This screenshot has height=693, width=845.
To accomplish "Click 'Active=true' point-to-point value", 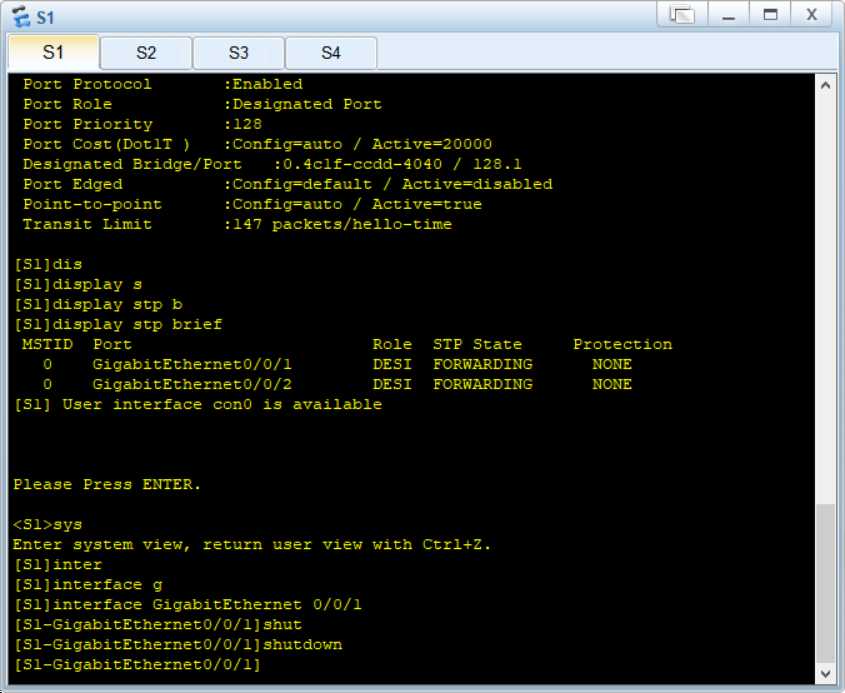I will click(x=427, y=204).
